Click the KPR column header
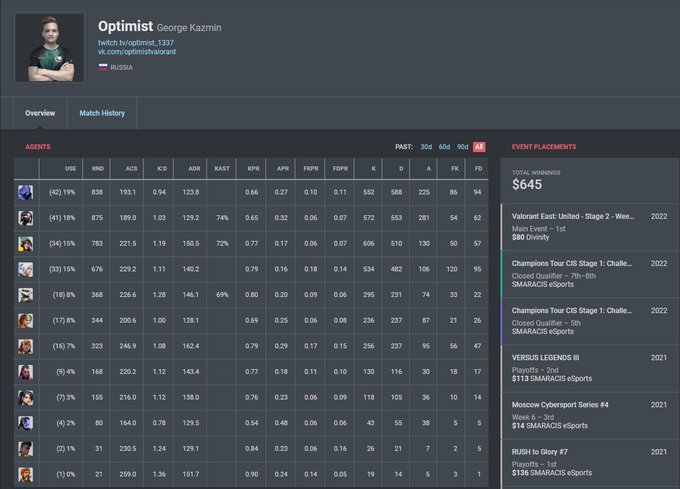 pyautogui.click(x=253, y=169)
